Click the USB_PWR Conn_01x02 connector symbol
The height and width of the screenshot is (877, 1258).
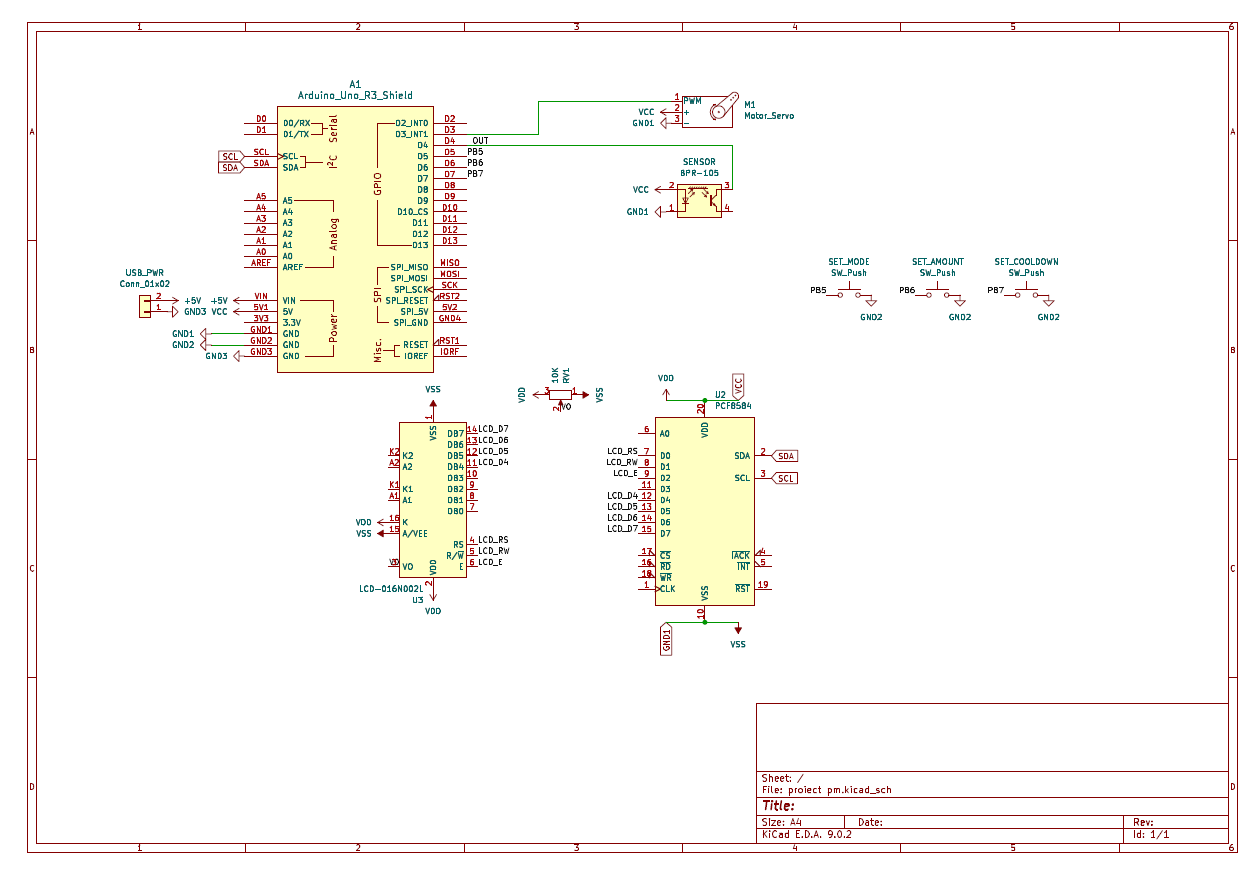[x=146, y=304]
